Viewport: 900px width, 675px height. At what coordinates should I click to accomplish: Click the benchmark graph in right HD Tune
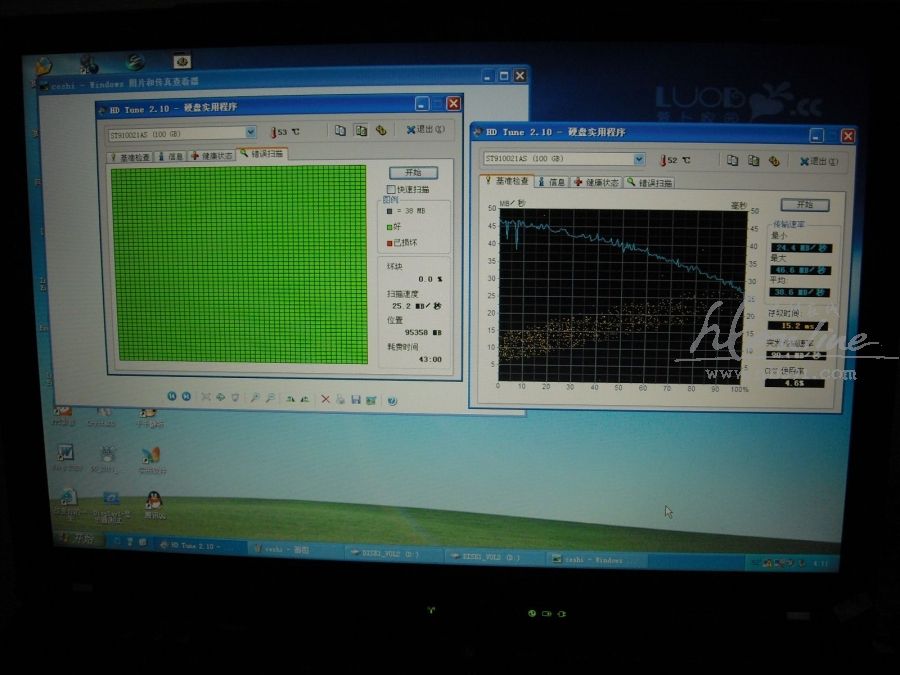[x=623, y=296]
